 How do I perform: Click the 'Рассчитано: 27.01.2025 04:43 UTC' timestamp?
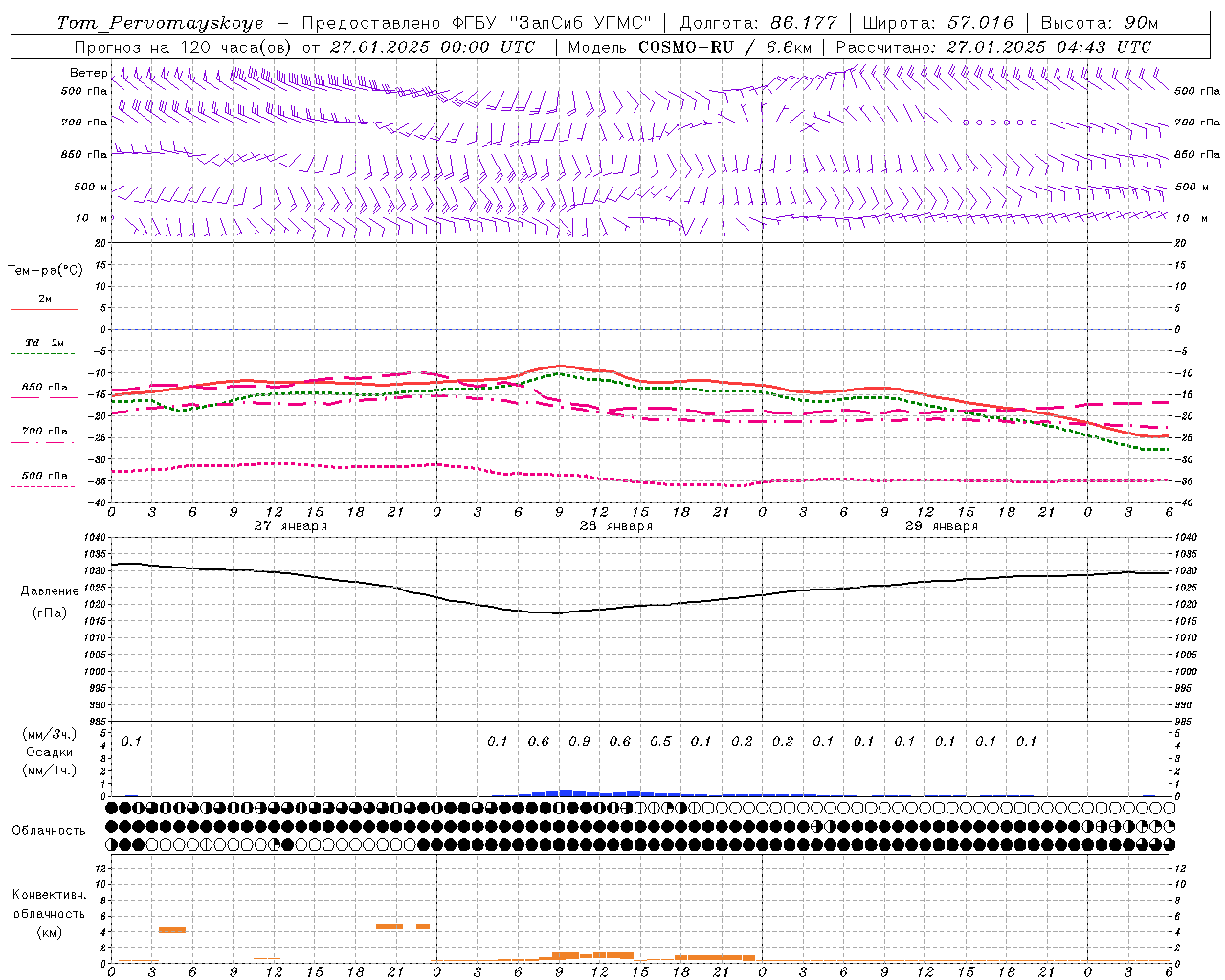[993, 47]
